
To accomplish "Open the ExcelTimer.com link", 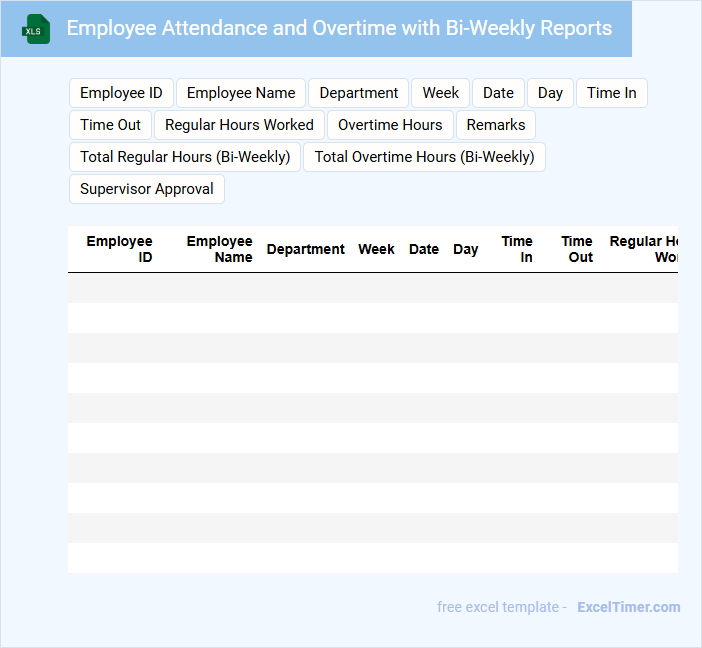I will click(x=628, y=607).
